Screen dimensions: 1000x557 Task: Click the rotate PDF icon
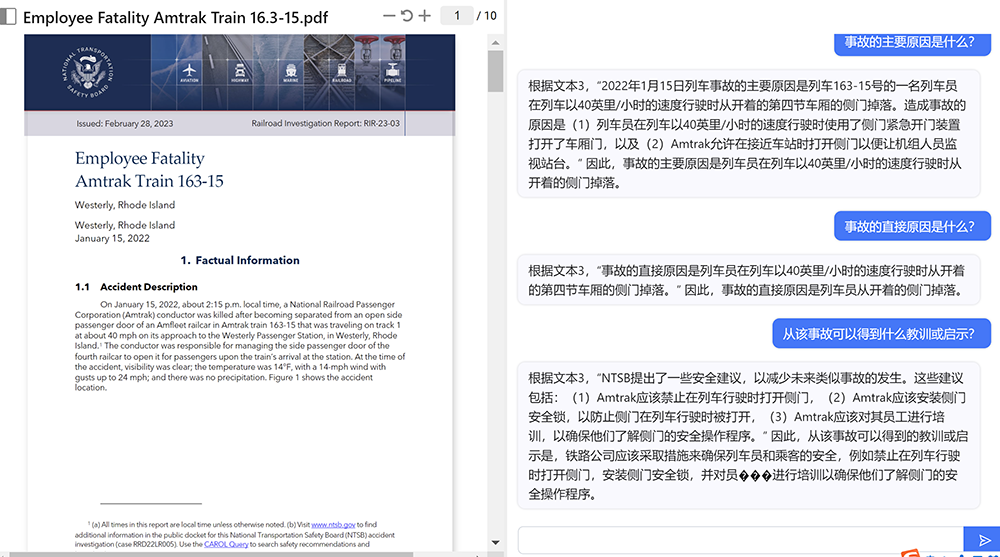[x=406, y=16]
